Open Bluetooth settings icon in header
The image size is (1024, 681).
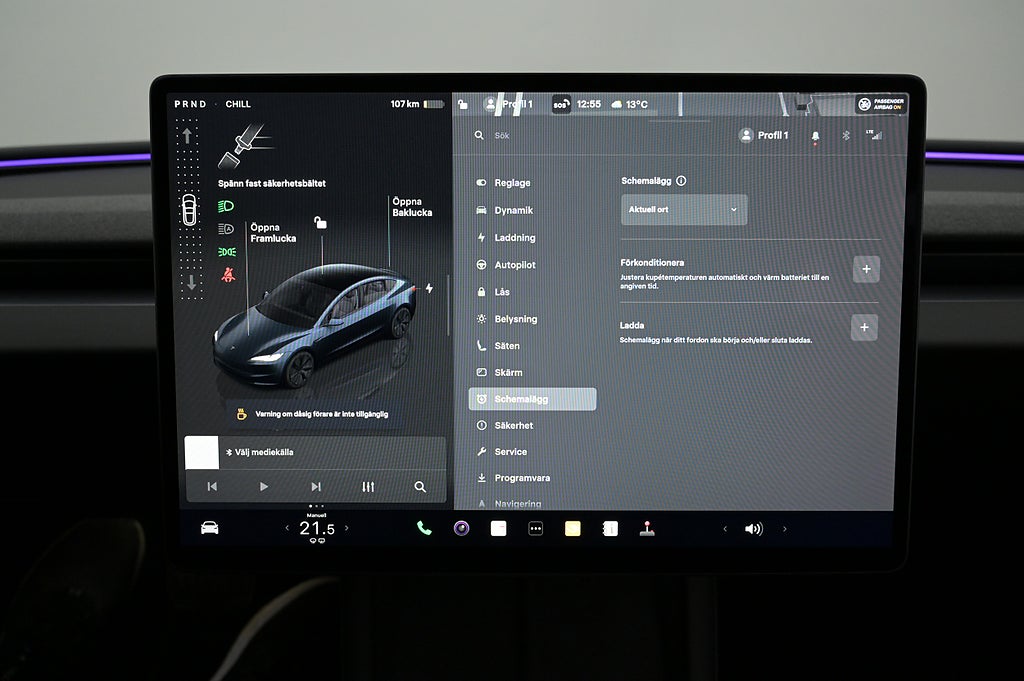[x=845, y=136]
